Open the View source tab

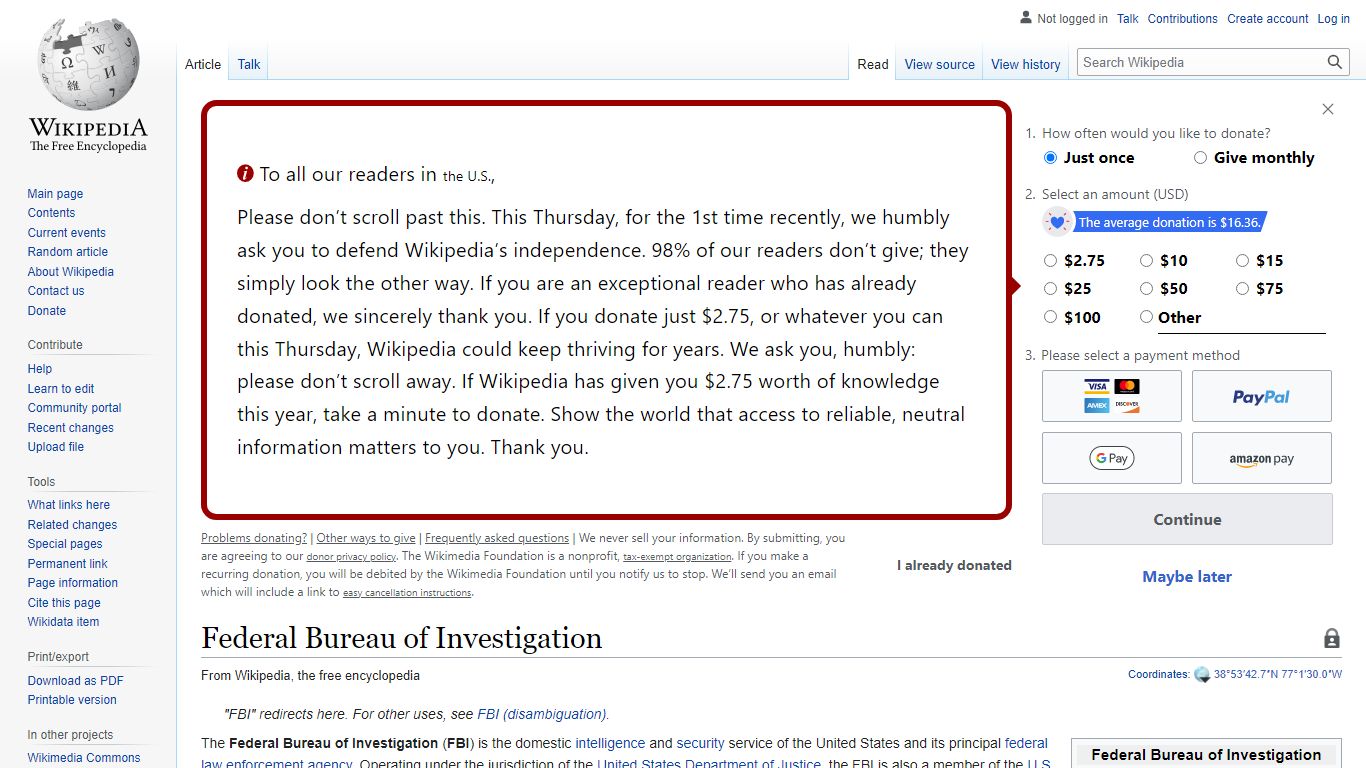point(940,64)
